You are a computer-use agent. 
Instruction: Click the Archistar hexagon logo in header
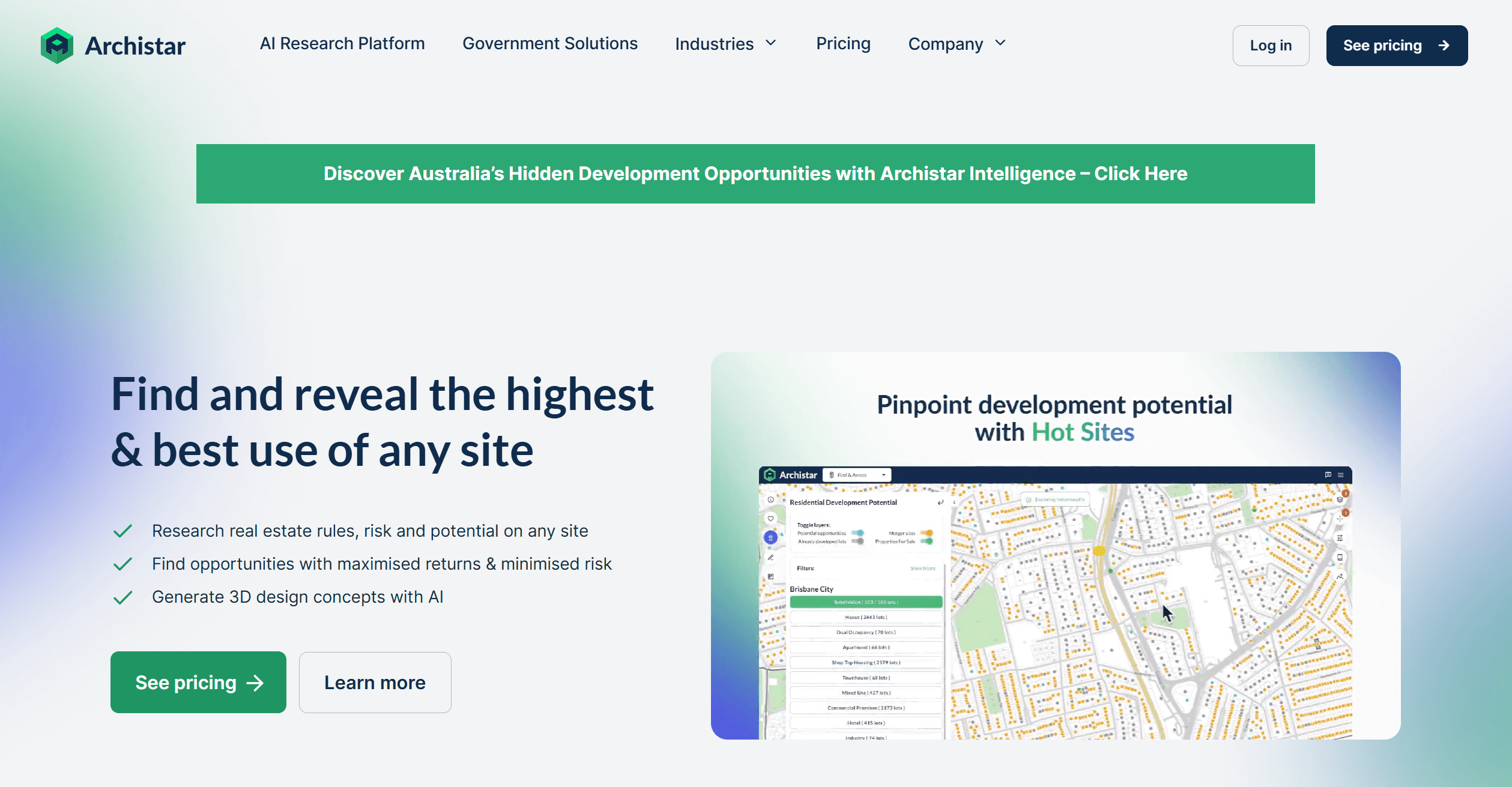(57, 46)
